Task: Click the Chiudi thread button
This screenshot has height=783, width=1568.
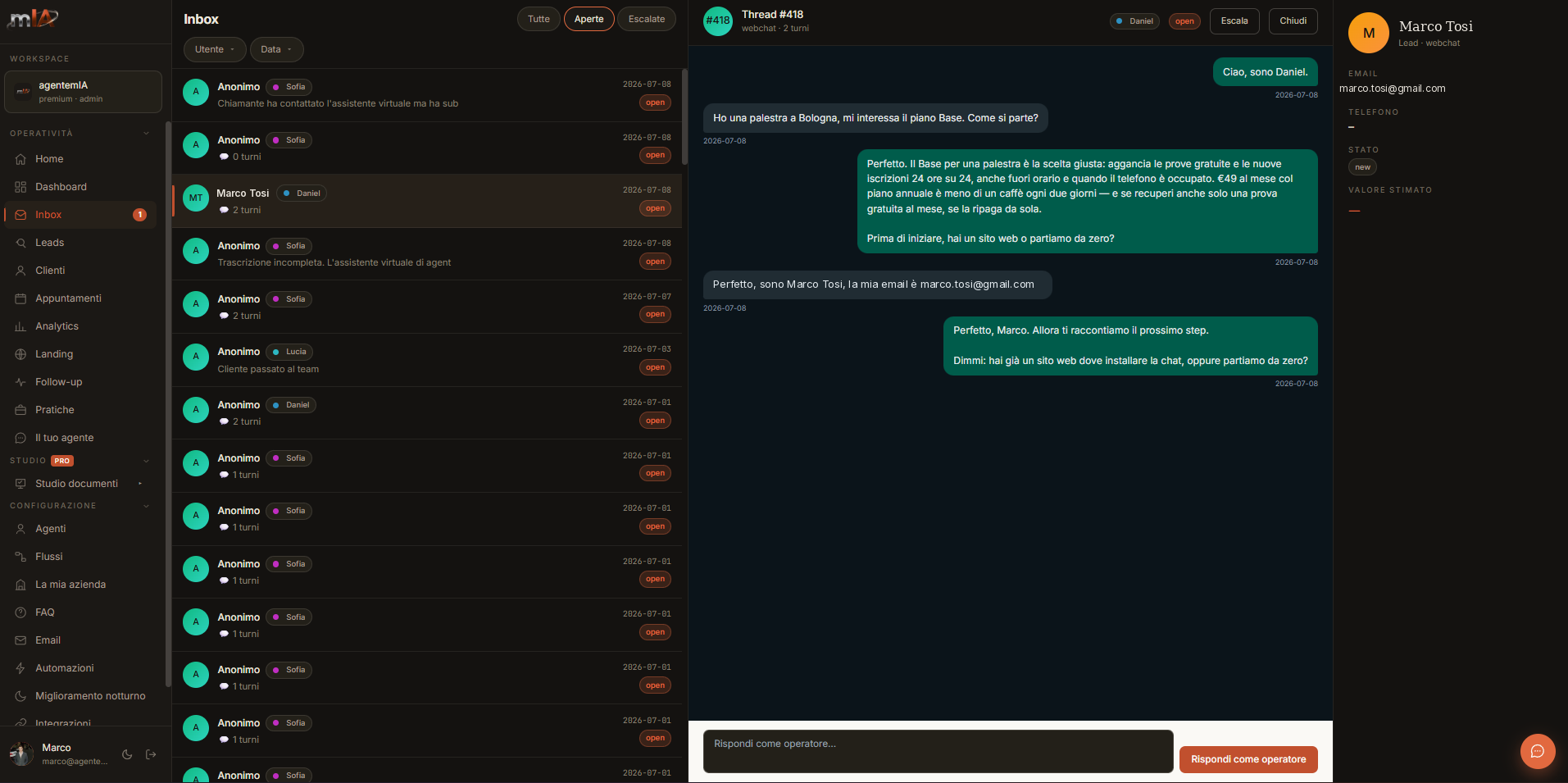Action: (x=1293, y=21)
